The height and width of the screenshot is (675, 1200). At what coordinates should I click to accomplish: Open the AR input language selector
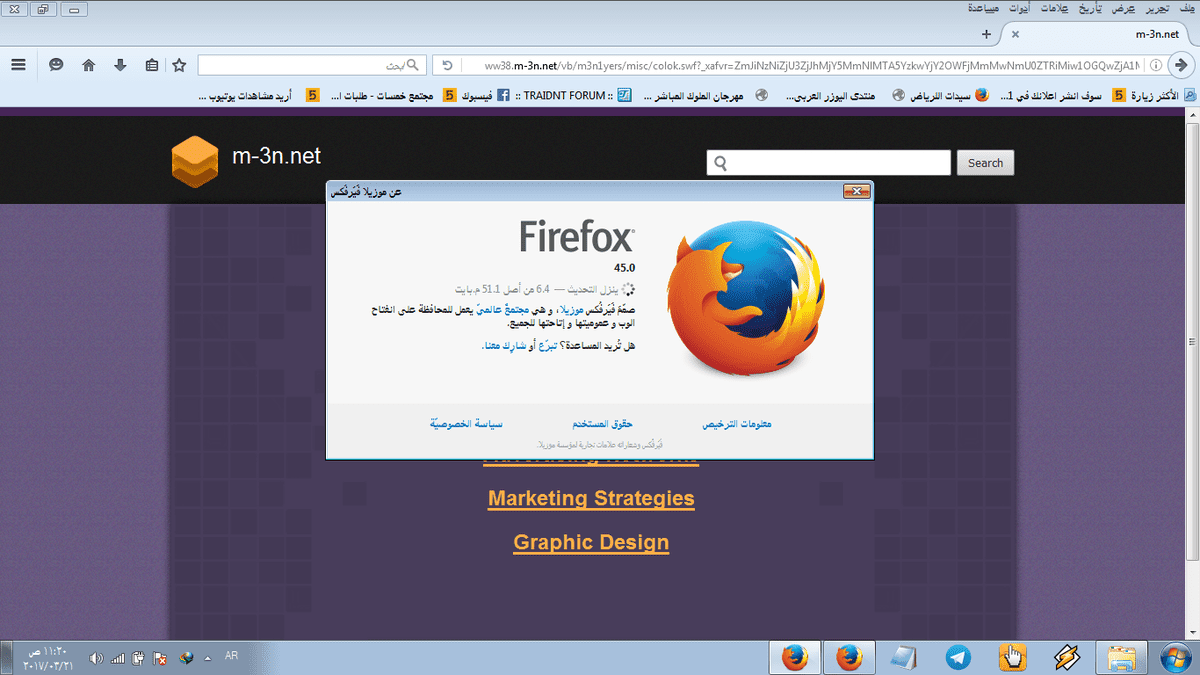pos(232,656)
